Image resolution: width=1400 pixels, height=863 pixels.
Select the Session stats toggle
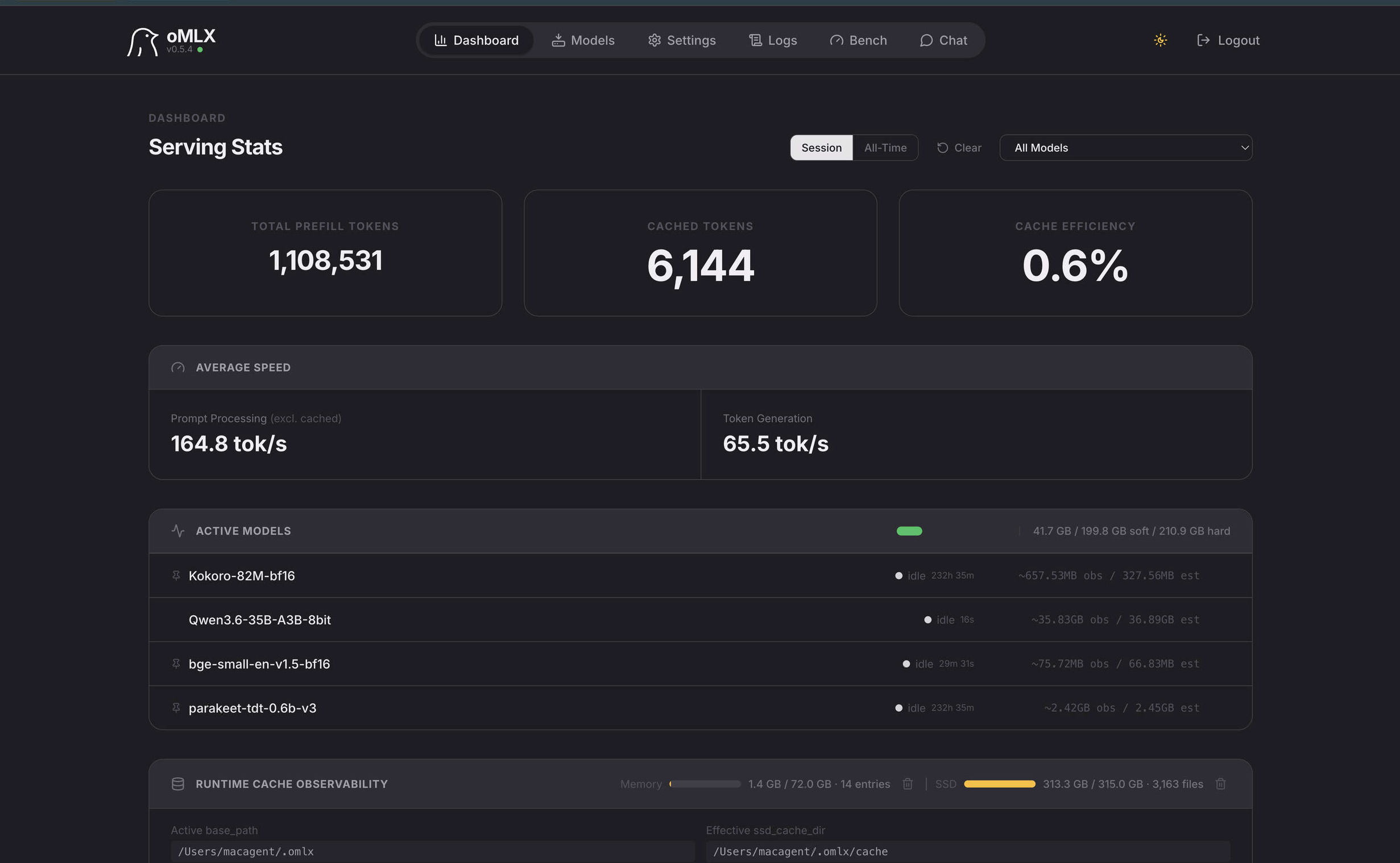[821, 148]
